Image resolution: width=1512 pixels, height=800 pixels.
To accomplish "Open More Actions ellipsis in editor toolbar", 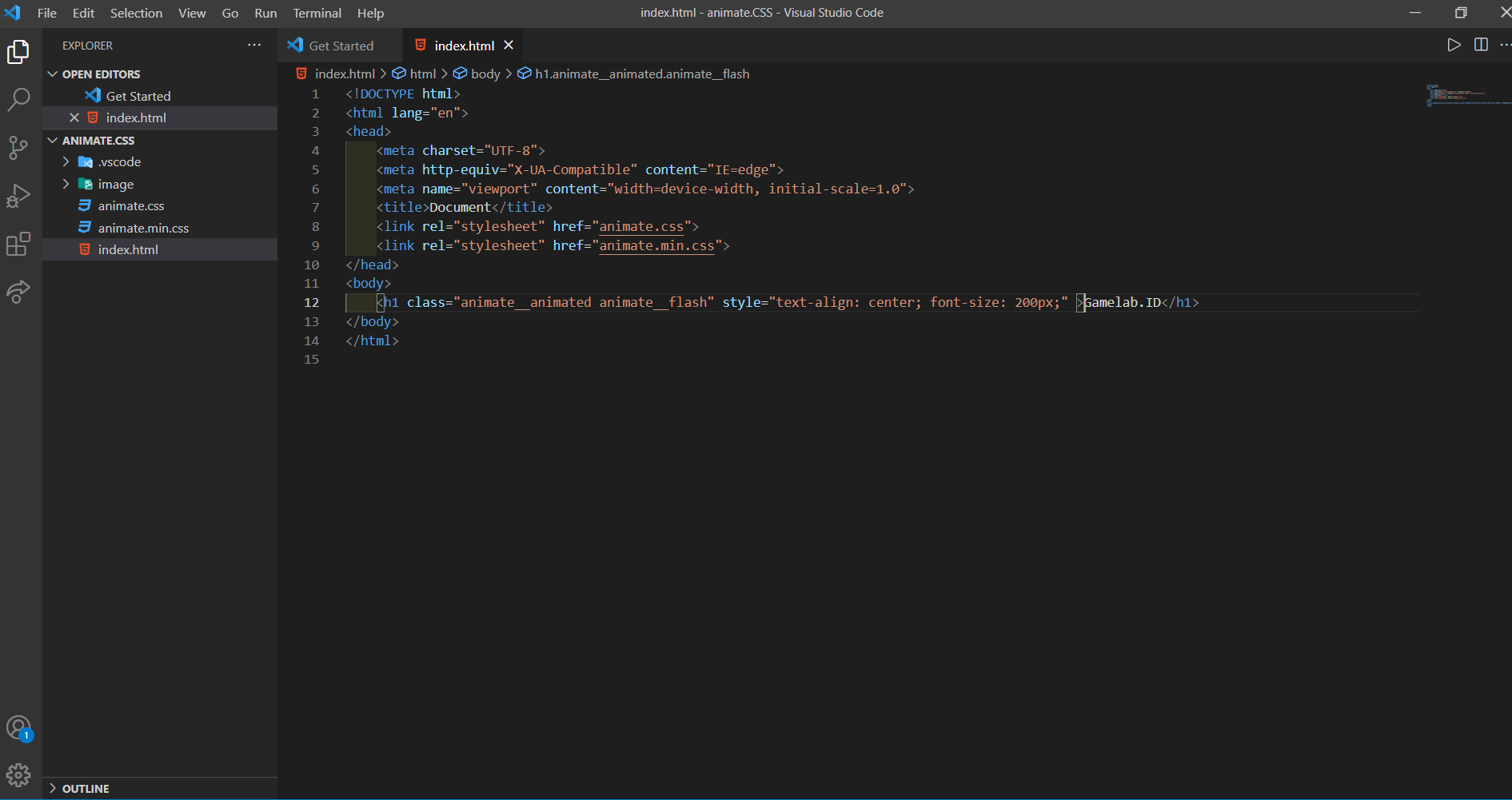I will (1505, 45).
